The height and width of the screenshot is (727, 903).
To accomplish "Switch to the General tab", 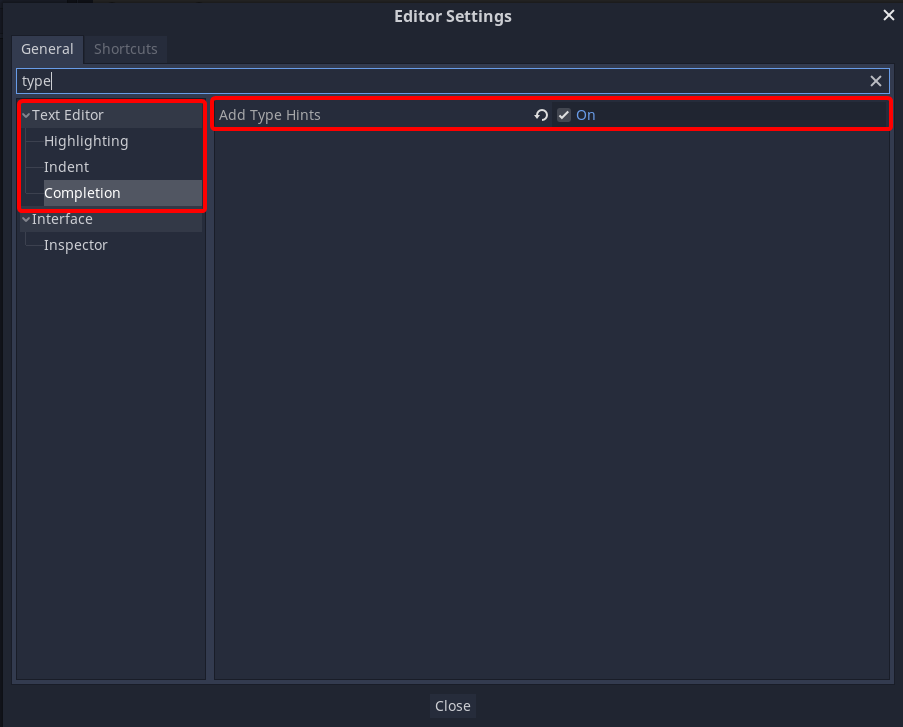I will [47, 49].
